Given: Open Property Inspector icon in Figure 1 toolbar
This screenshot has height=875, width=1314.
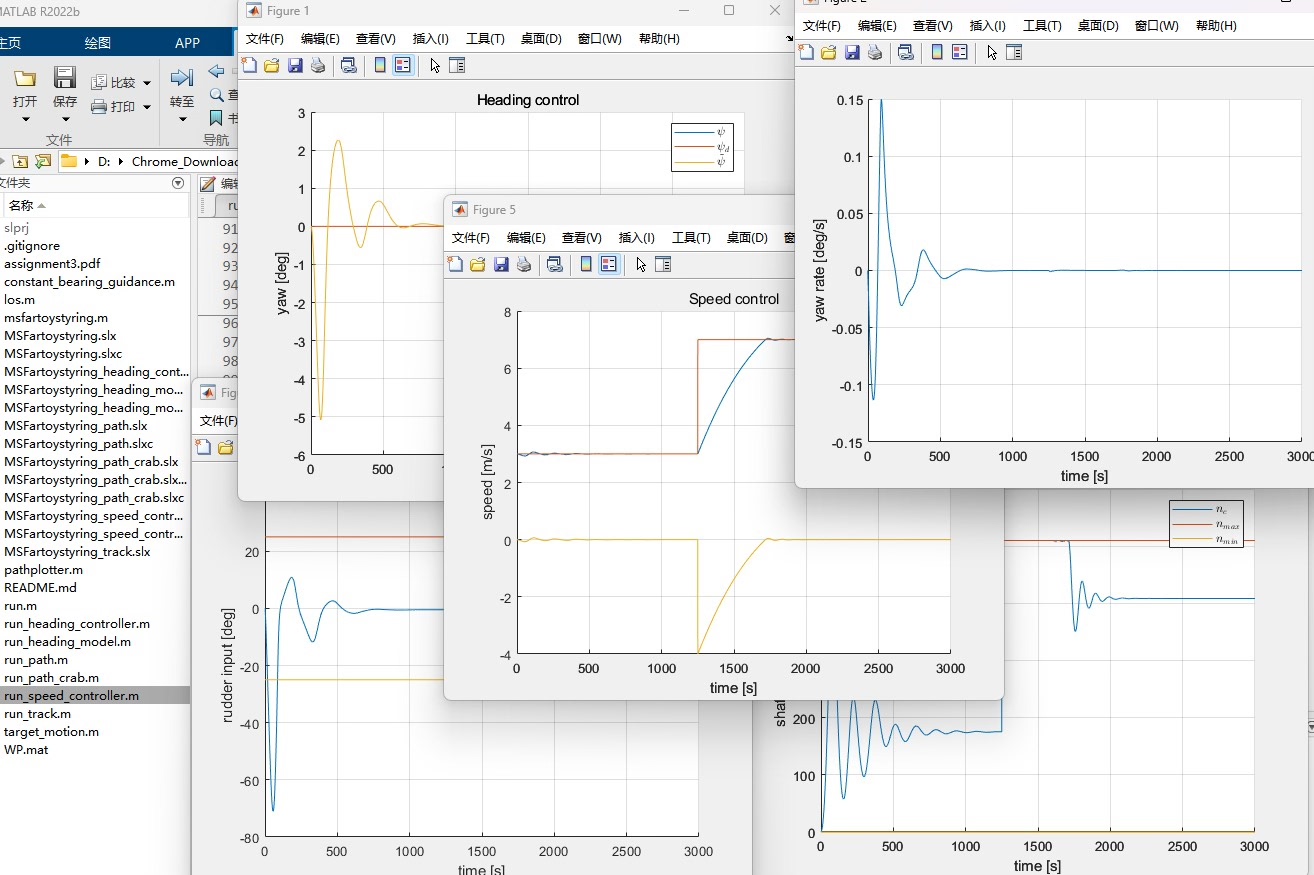Looking at the screenshot, I should (457, 66).
